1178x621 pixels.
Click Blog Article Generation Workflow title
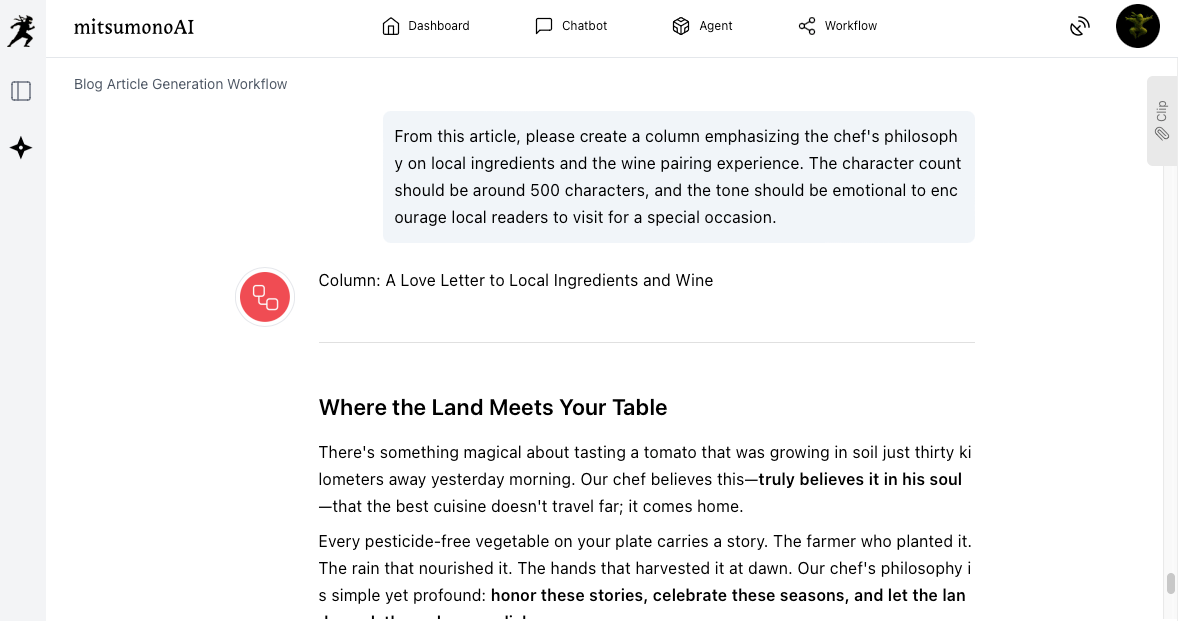(181, 84)
